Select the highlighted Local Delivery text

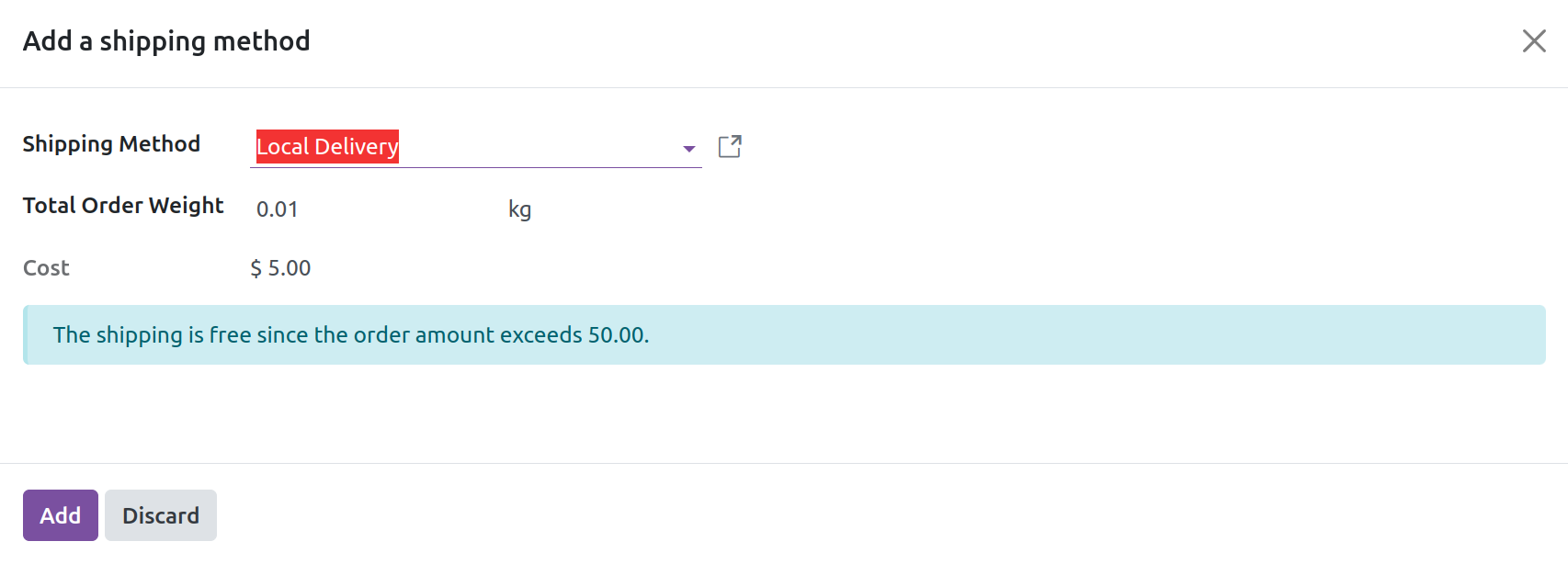click(x=327, y=147)
